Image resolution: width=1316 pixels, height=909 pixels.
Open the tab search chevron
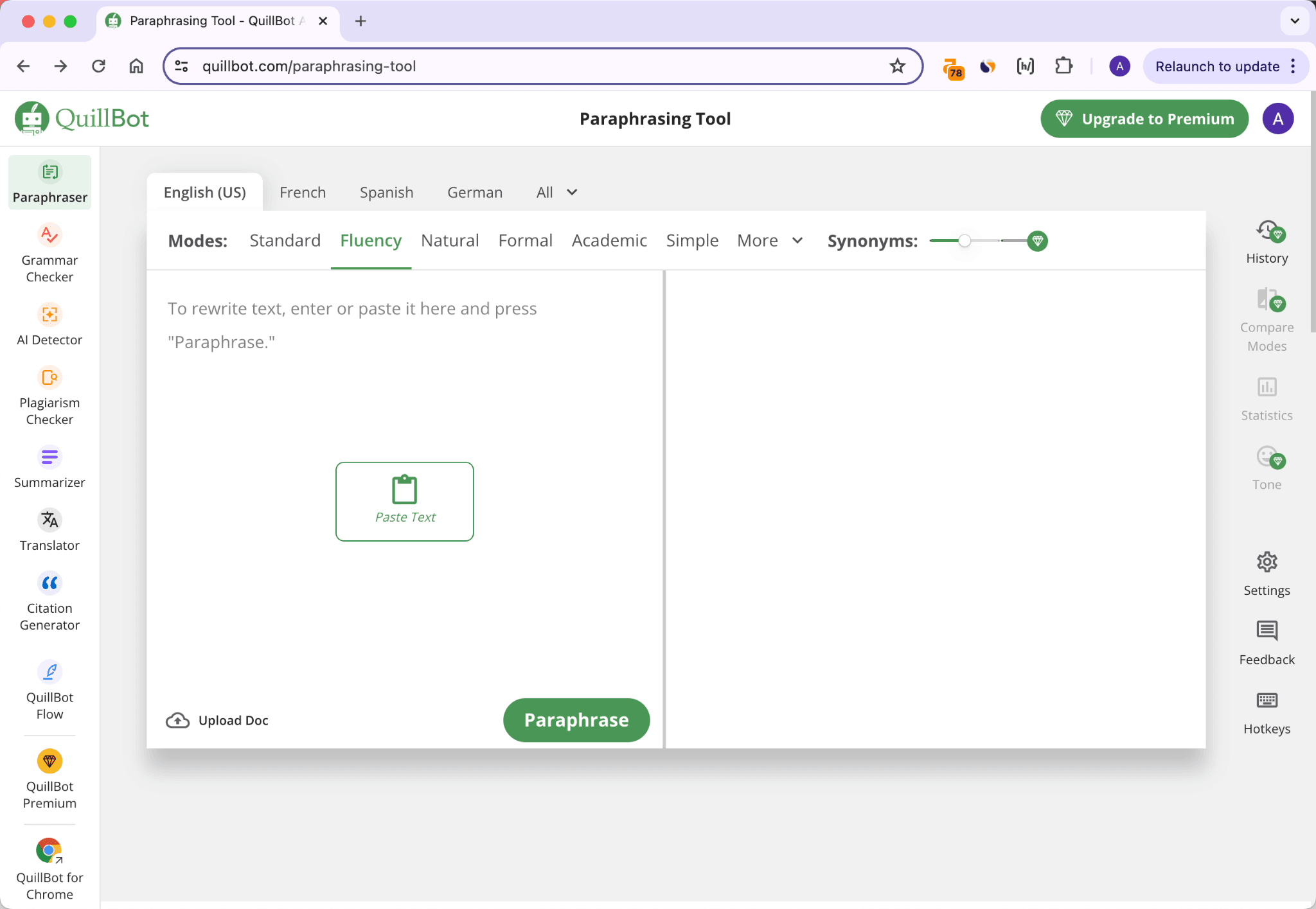[1295, 21]
